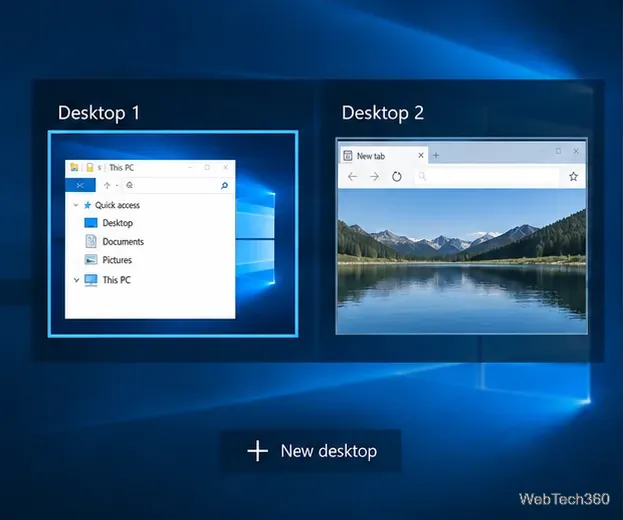Click the blue File tab in This PC window

tap(80, 185)
